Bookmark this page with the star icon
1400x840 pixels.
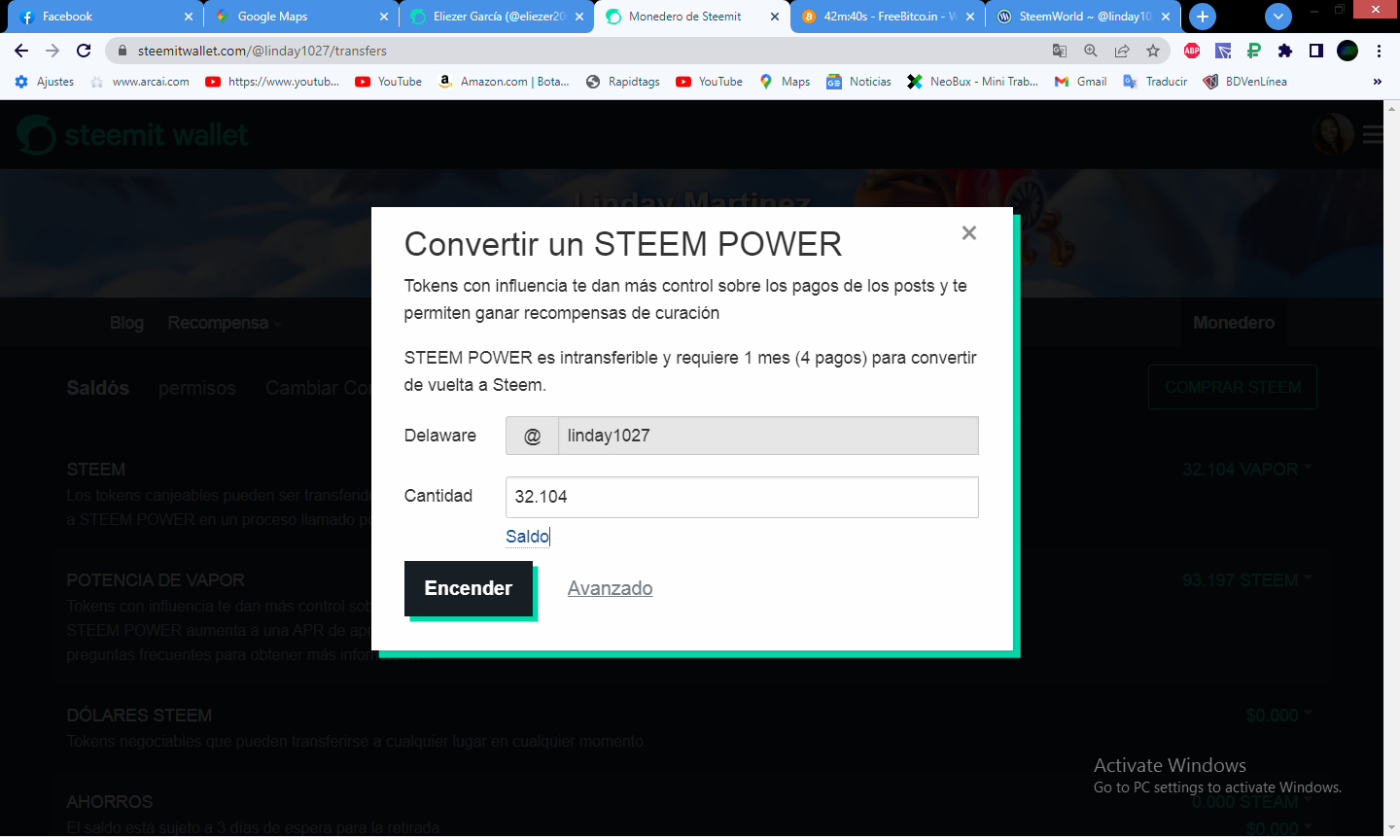(x=1153, y=51)
